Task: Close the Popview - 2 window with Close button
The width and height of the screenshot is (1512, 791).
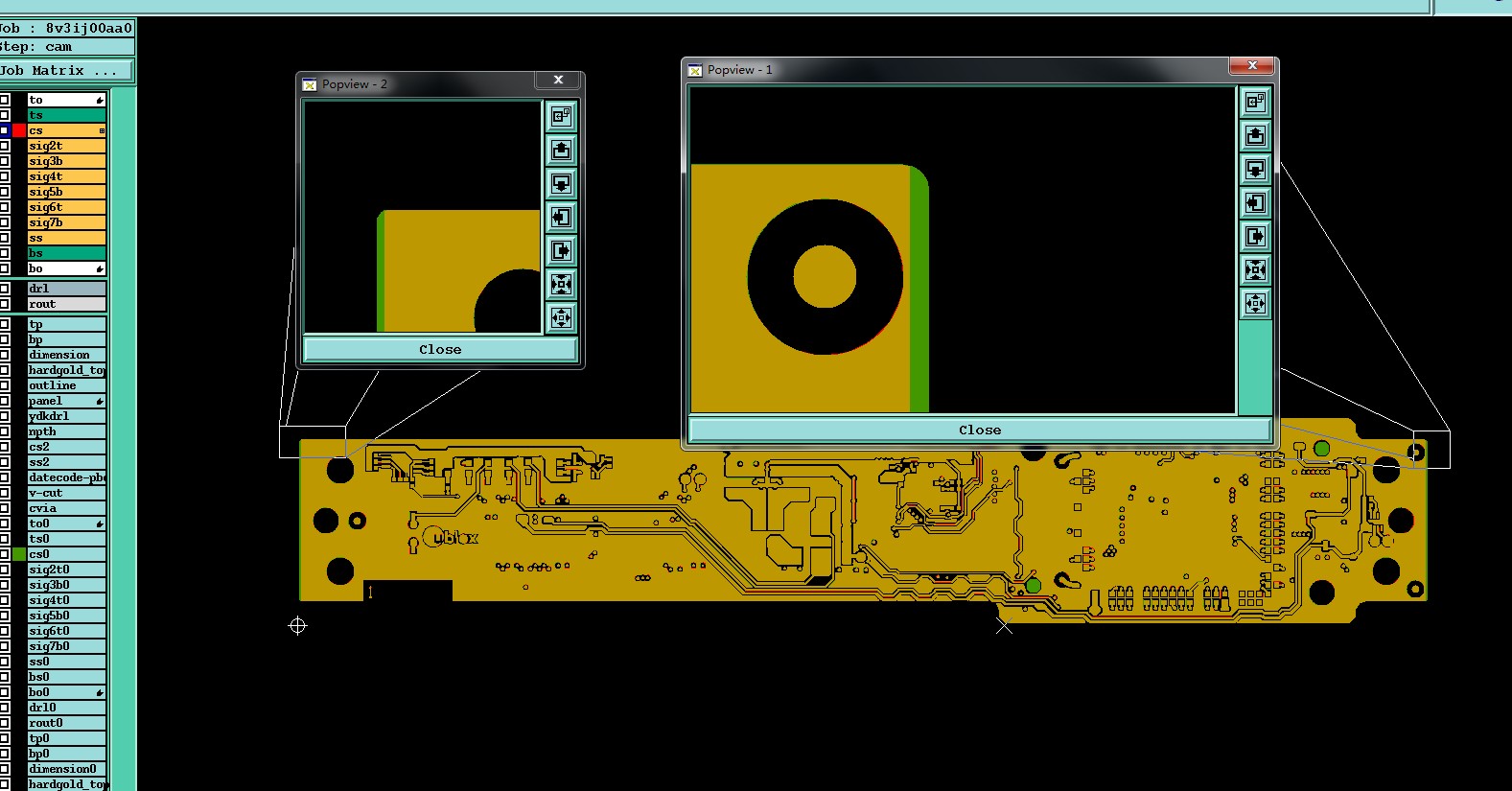Action: tap(440, 349)
